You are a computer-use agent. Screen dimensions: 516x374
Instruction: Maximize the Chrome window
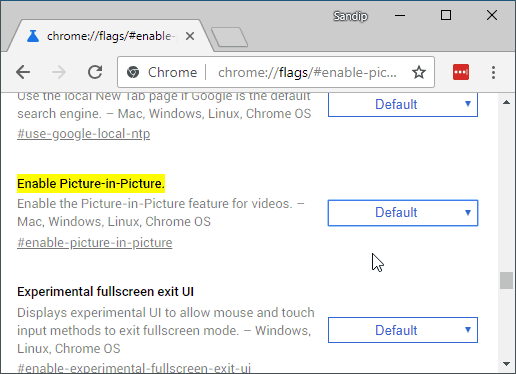click(446, 15)
